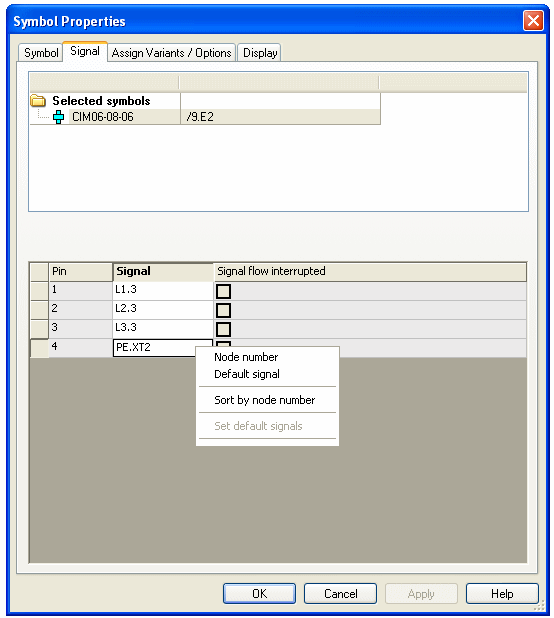Click the L3.3 signal cell
This screenshot has width=554, height=618.
tap(163, 328)
